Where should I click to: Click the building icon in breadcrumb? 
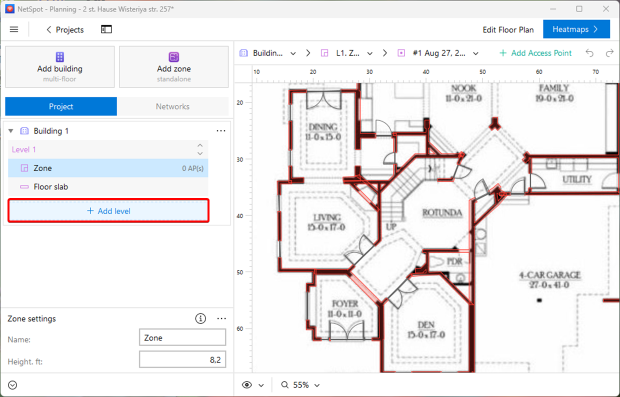(244, 53)
